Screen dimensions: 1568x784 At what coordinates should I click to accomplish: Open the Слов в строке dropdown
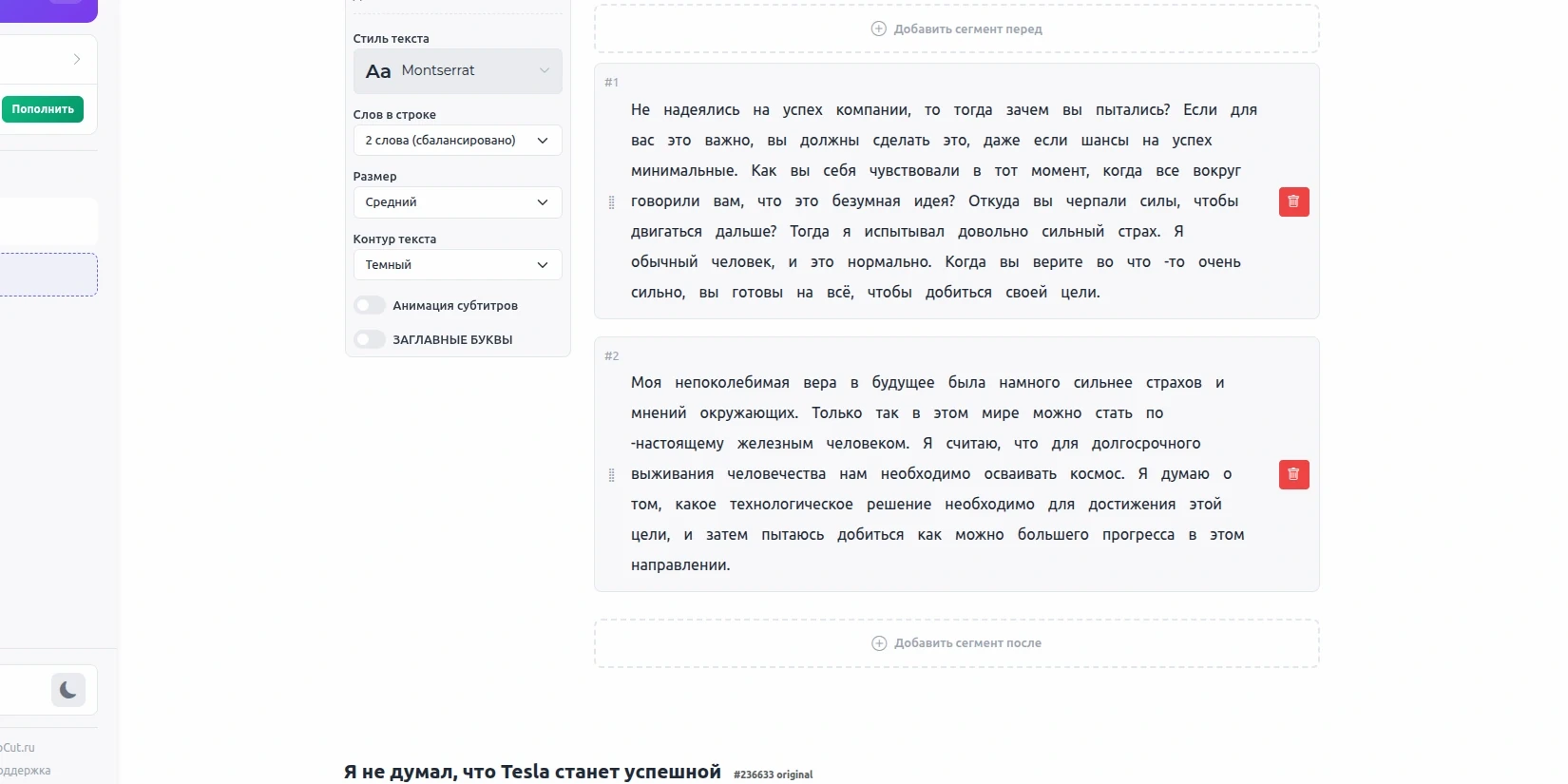457,140
